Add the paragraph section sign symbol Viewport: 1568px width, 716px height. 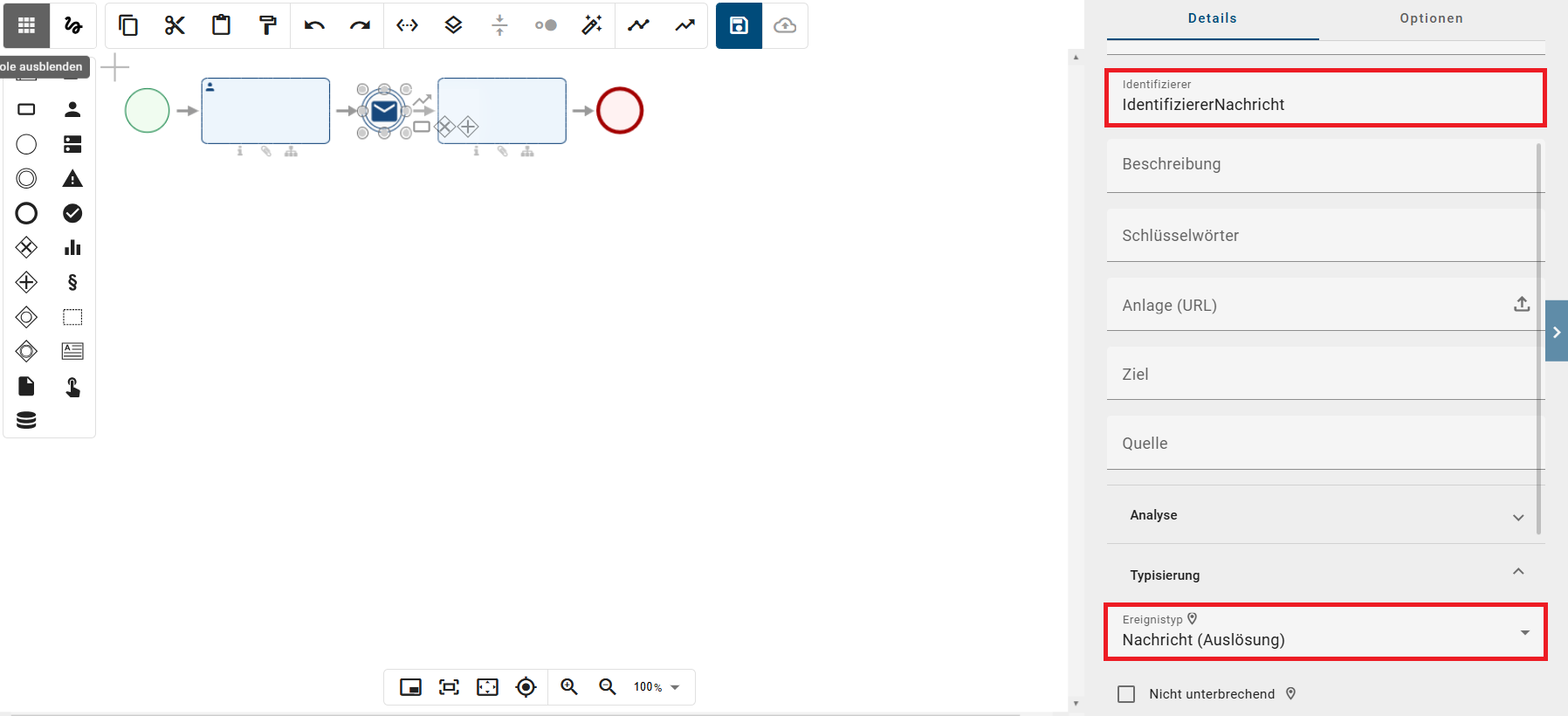[72, 282]
